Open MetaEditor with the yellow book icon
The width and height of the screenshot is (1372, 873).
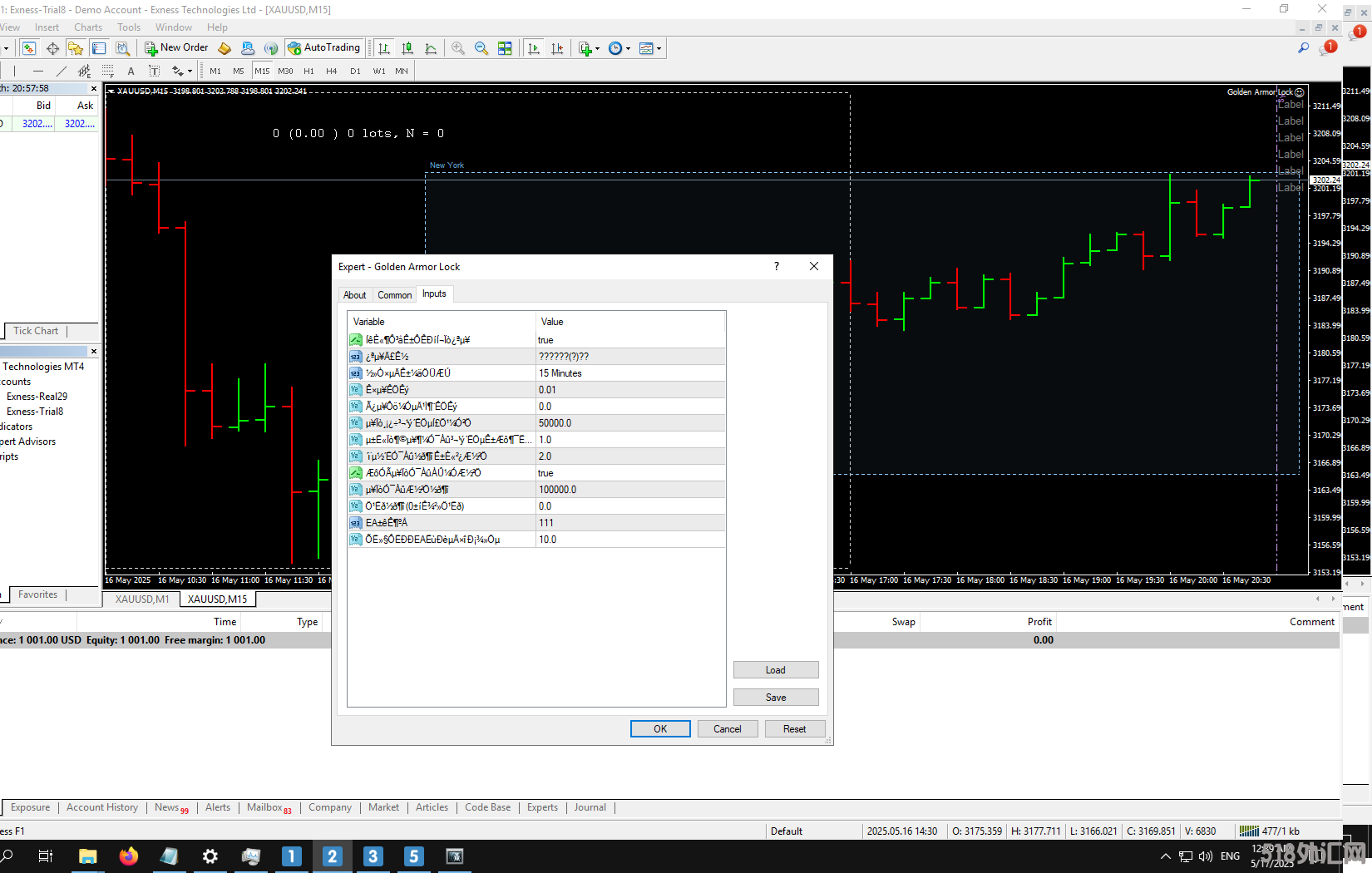(x=225, y=48)
